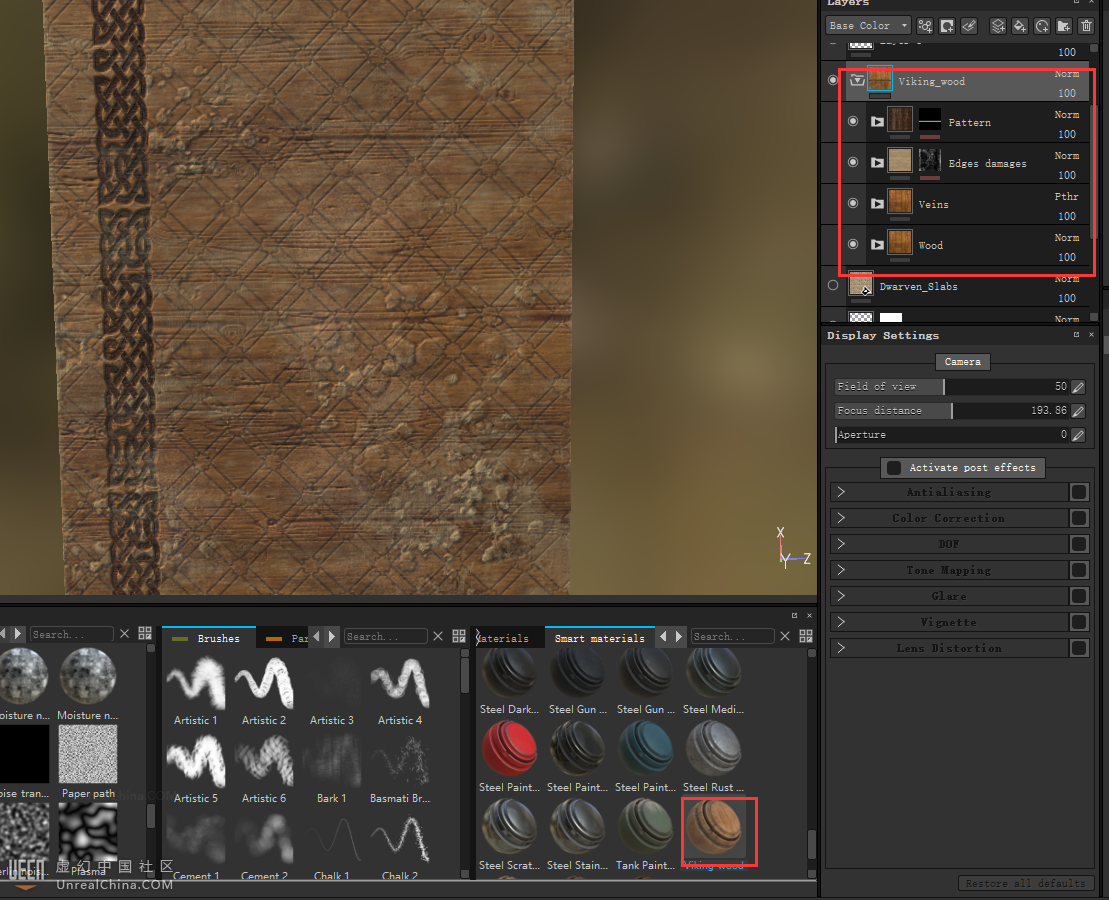Hide the Pattern layer
The height and width of the screenshot is (900, 1109).
pos(853,122)
